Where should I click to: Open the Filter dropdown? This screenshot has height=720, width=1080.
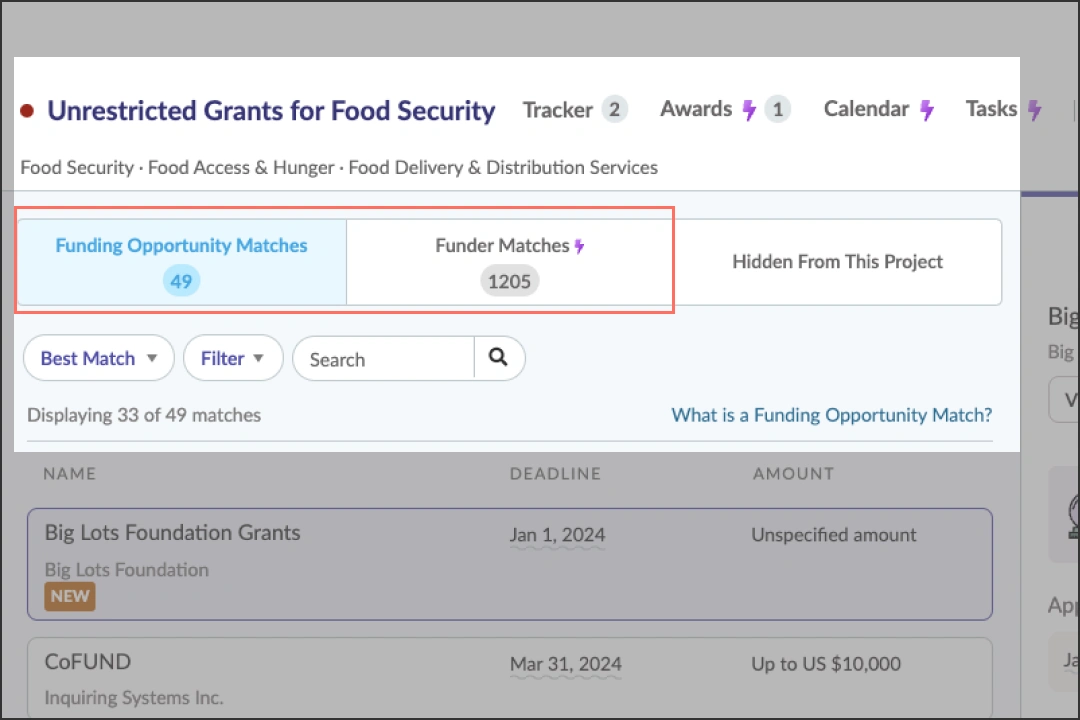pyautogui.click(x=233, y=358)
